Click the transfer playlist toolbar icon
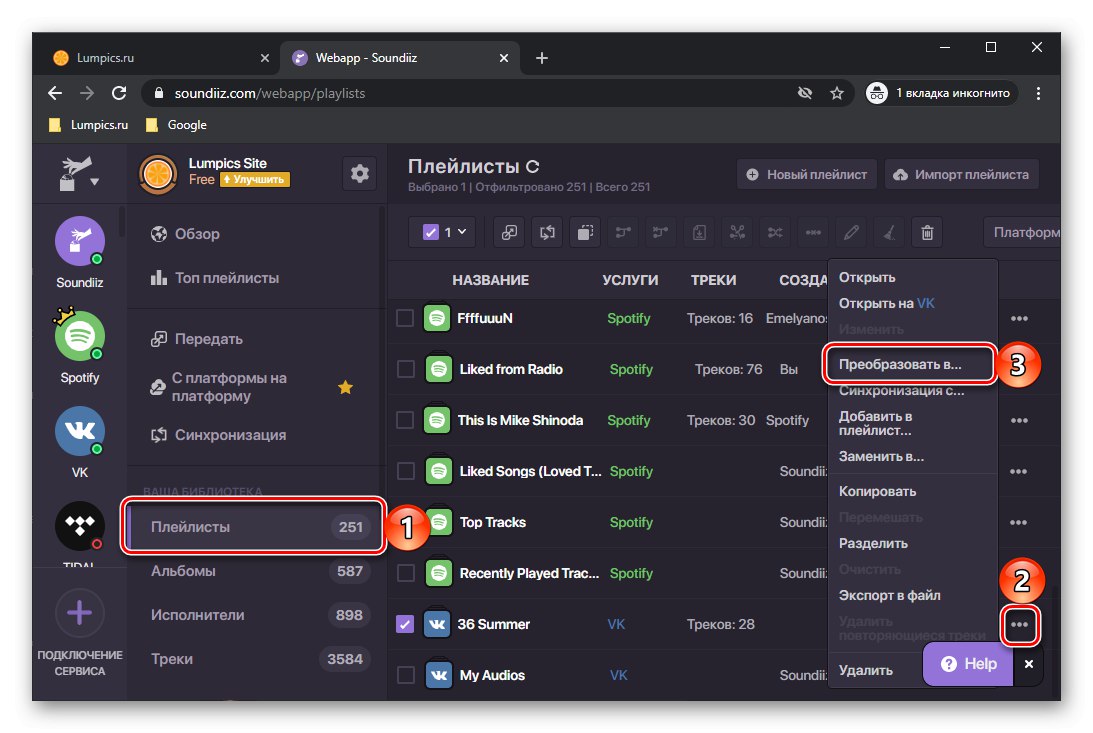This screenshot has height=733, width=1093. [510, 233]
